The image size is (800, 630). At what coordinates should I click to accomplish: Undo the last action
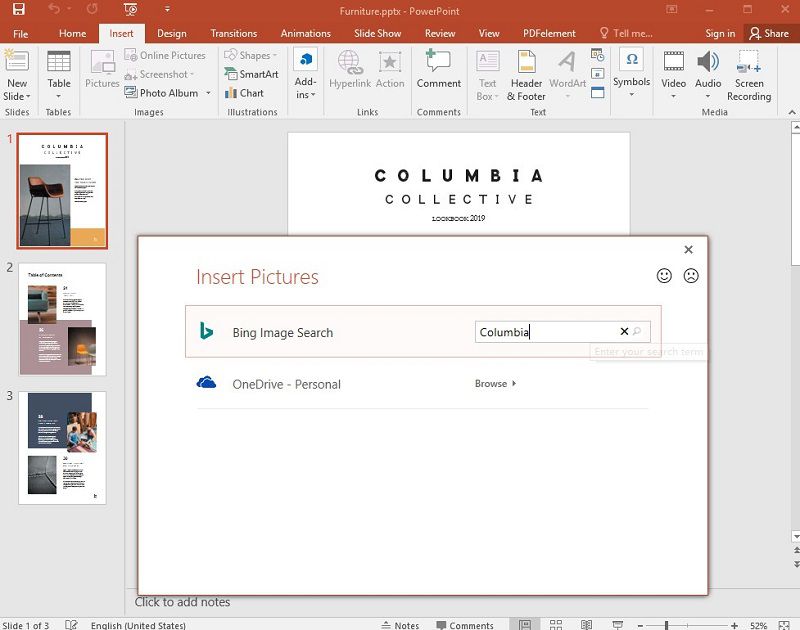point(54,9)
